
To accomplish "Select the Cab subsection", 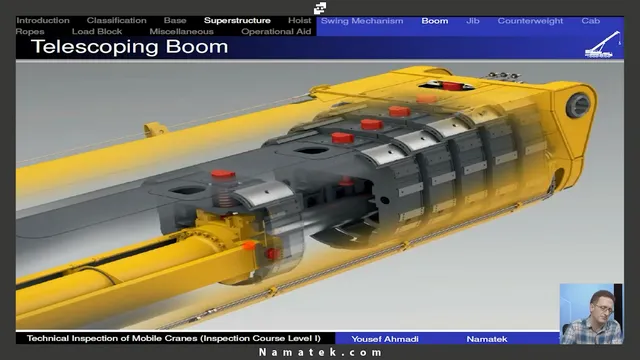I will [x=591, y=21].
